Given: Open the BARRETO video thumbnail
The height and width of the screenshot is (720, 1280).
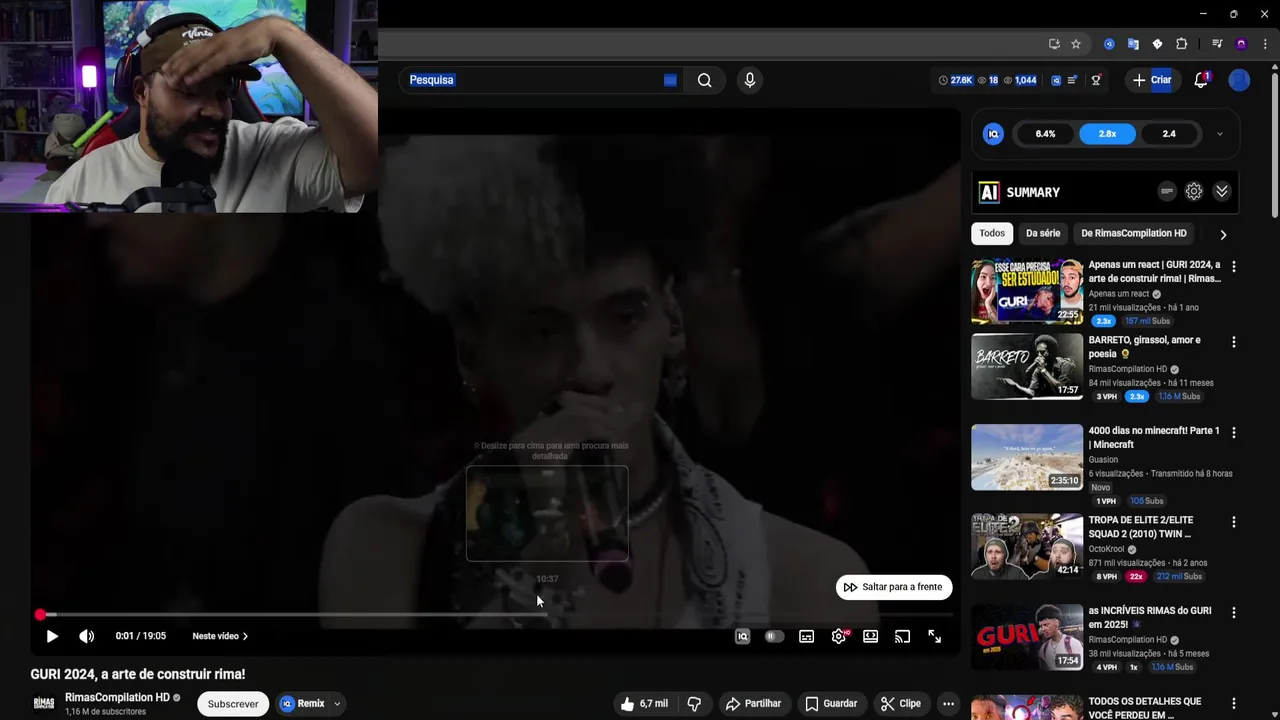Looking at the screenshot, I should pos(1027,367).
